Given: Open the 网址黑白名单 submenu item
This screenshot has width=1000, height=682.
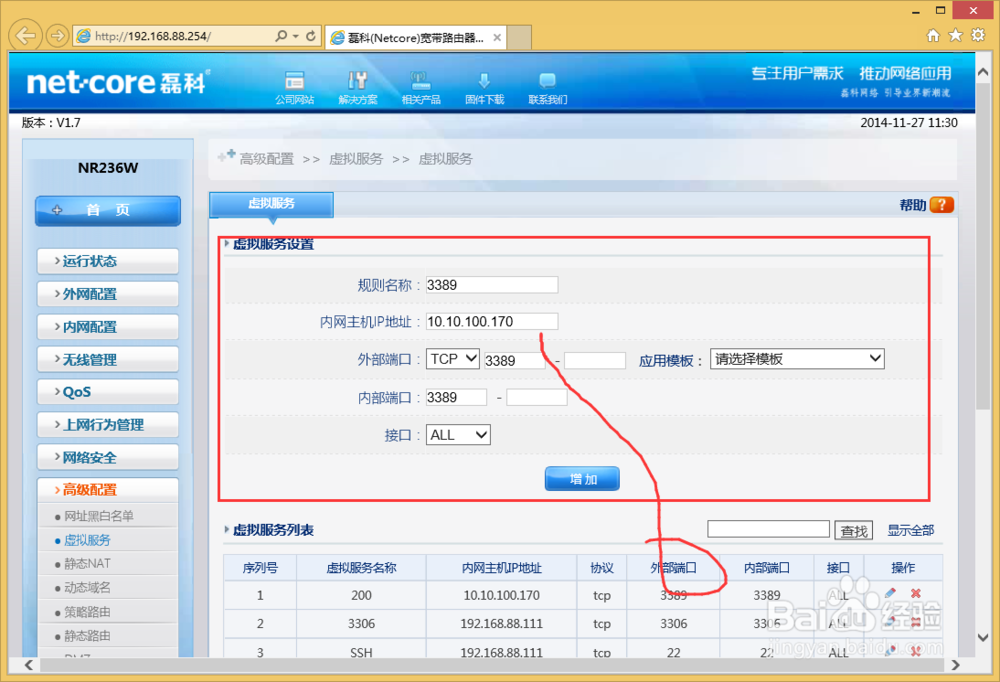Looking at the screenshot, I should click(x=99, y=515).
